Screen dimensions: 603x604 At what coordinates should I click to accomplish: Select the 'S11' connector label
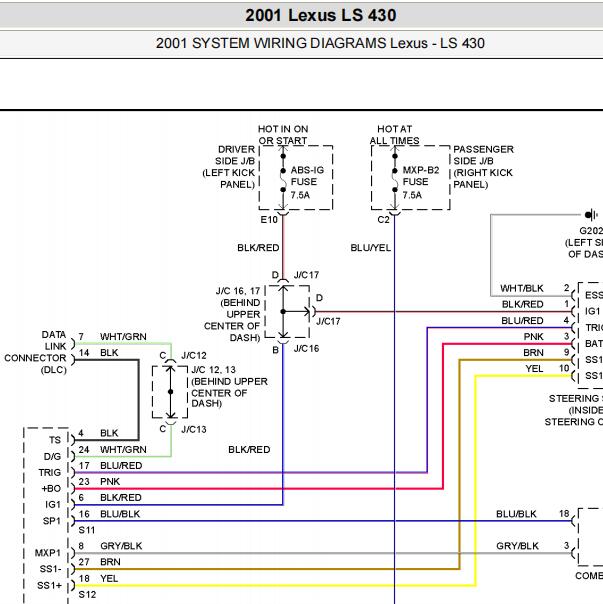coord(87,530)
